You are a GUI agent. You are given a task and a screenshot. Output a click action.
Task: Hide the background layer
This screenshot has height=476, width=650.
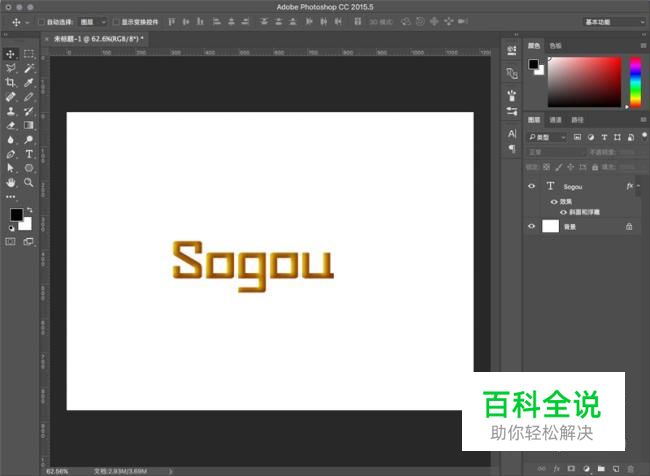tap(531, 226)
